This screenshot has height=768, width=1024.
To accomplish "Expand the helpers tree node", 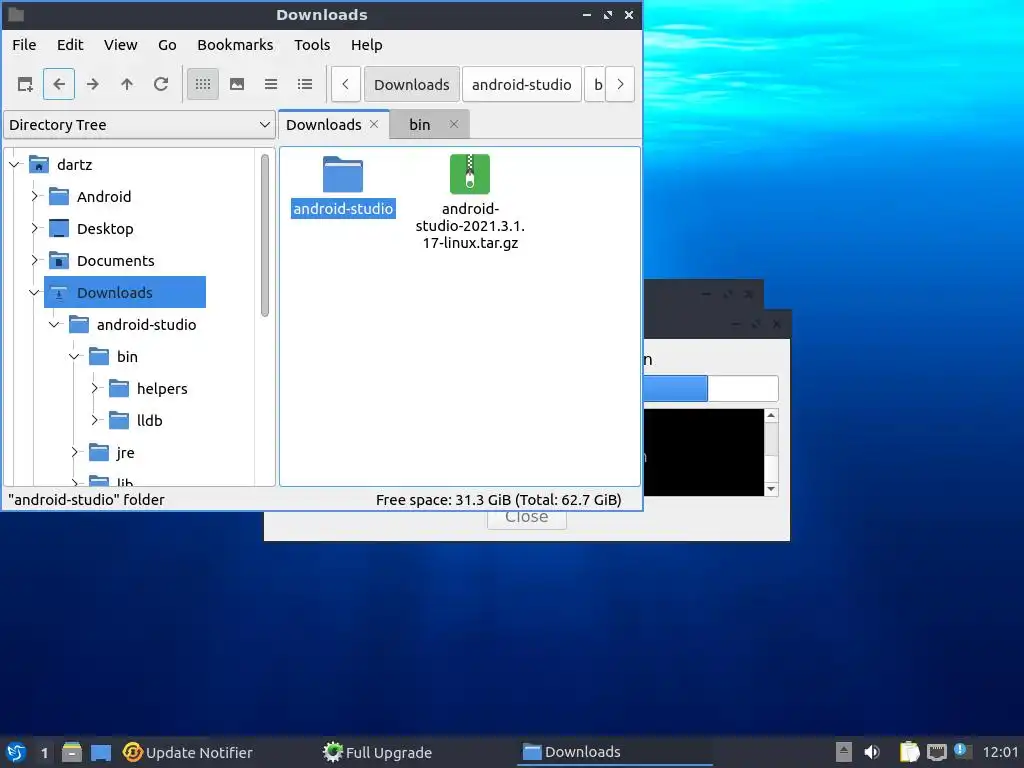I will click(95, 388).
